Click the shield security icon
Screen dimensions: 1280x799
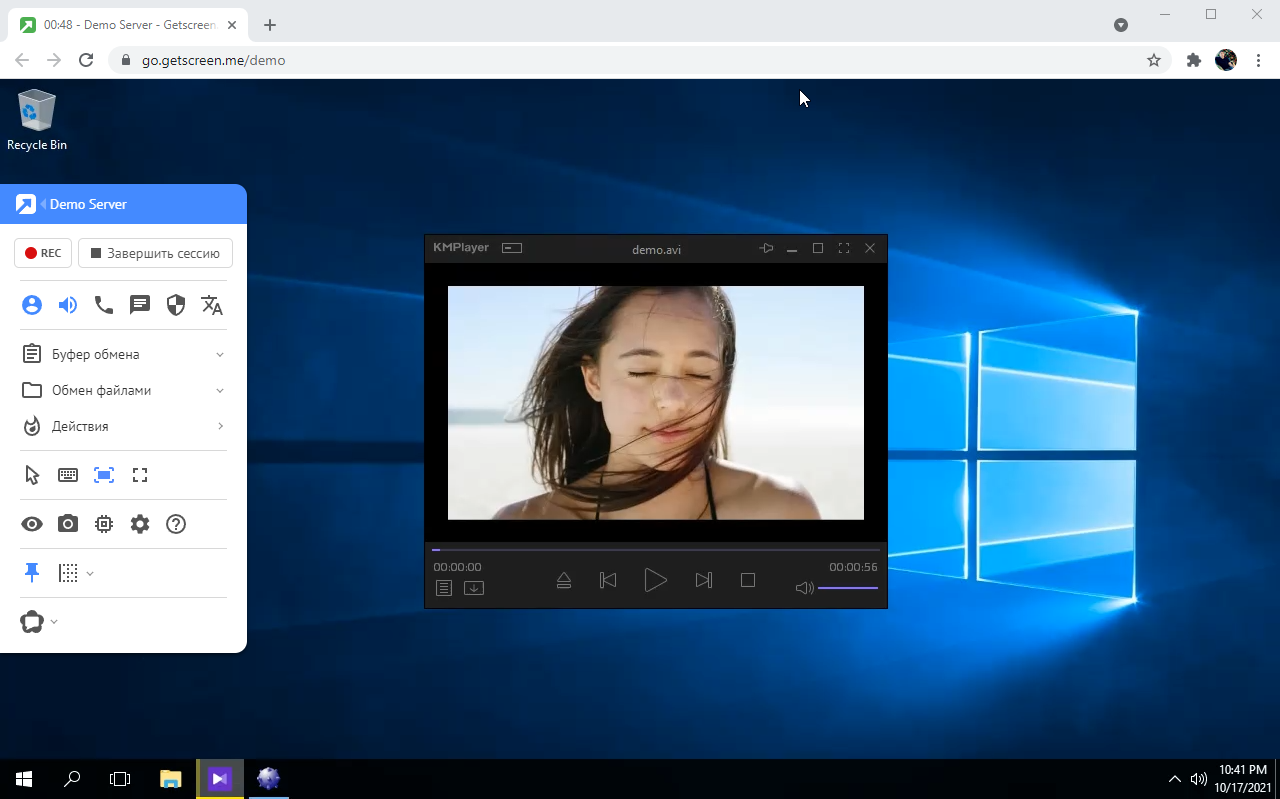tap(176, 305)
